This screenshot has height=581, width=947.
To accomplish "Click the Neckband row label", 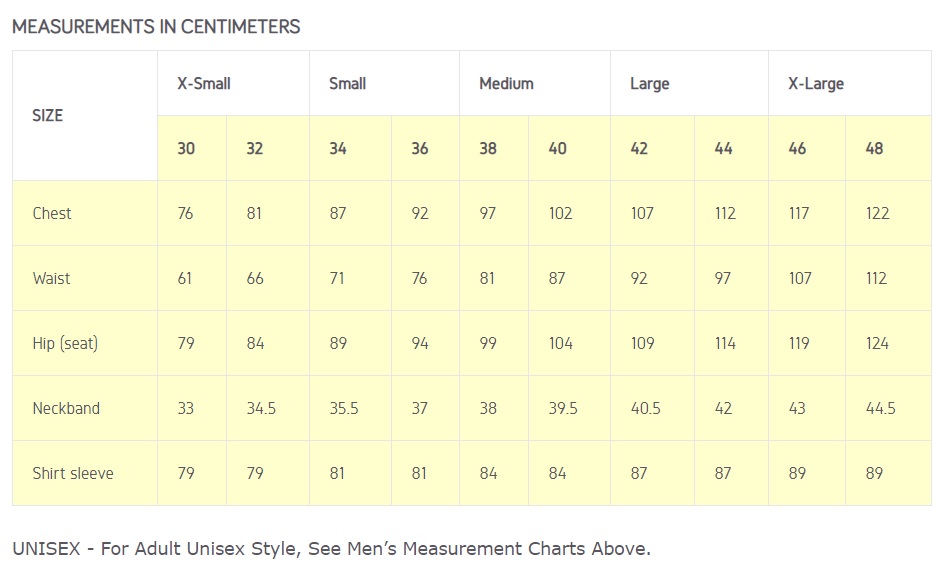I will pyautogui.click(x=66, y=408).
